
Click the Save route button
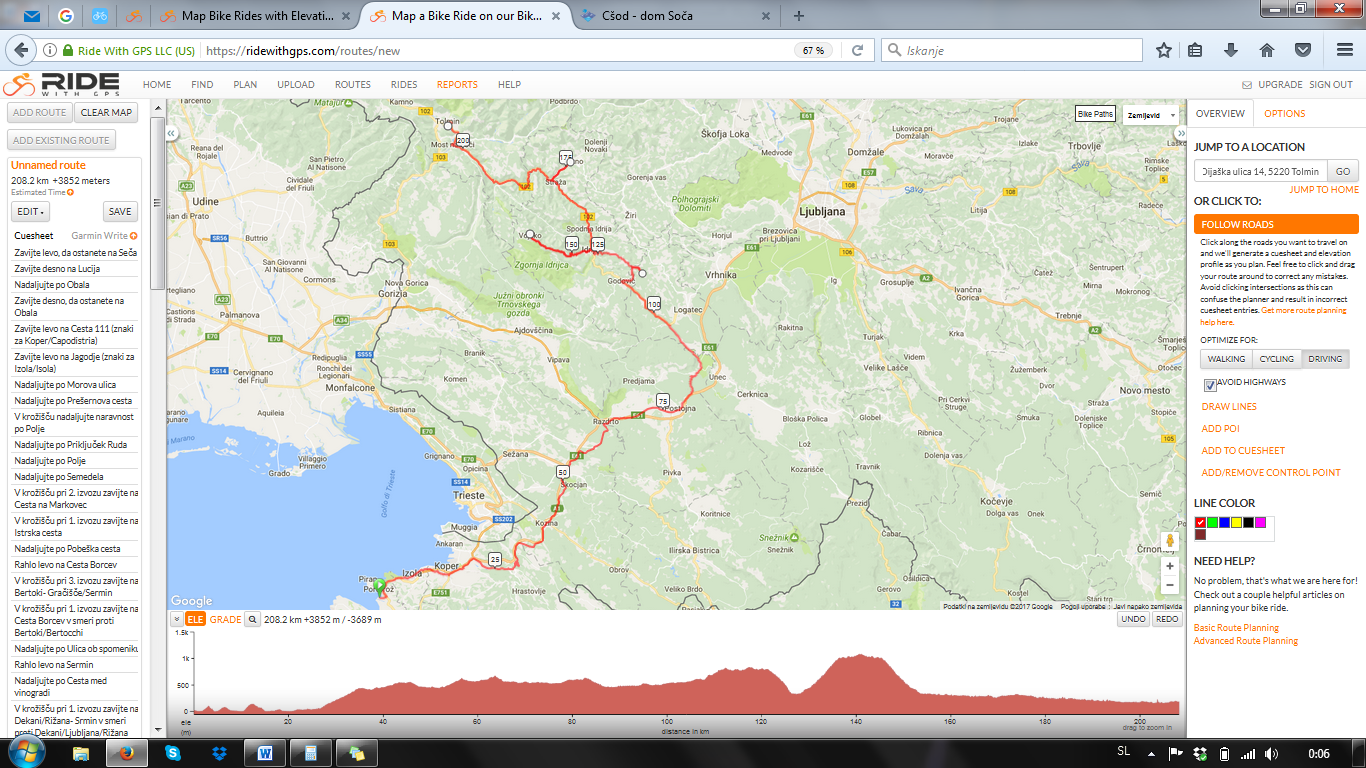click(x=120, y=212)
